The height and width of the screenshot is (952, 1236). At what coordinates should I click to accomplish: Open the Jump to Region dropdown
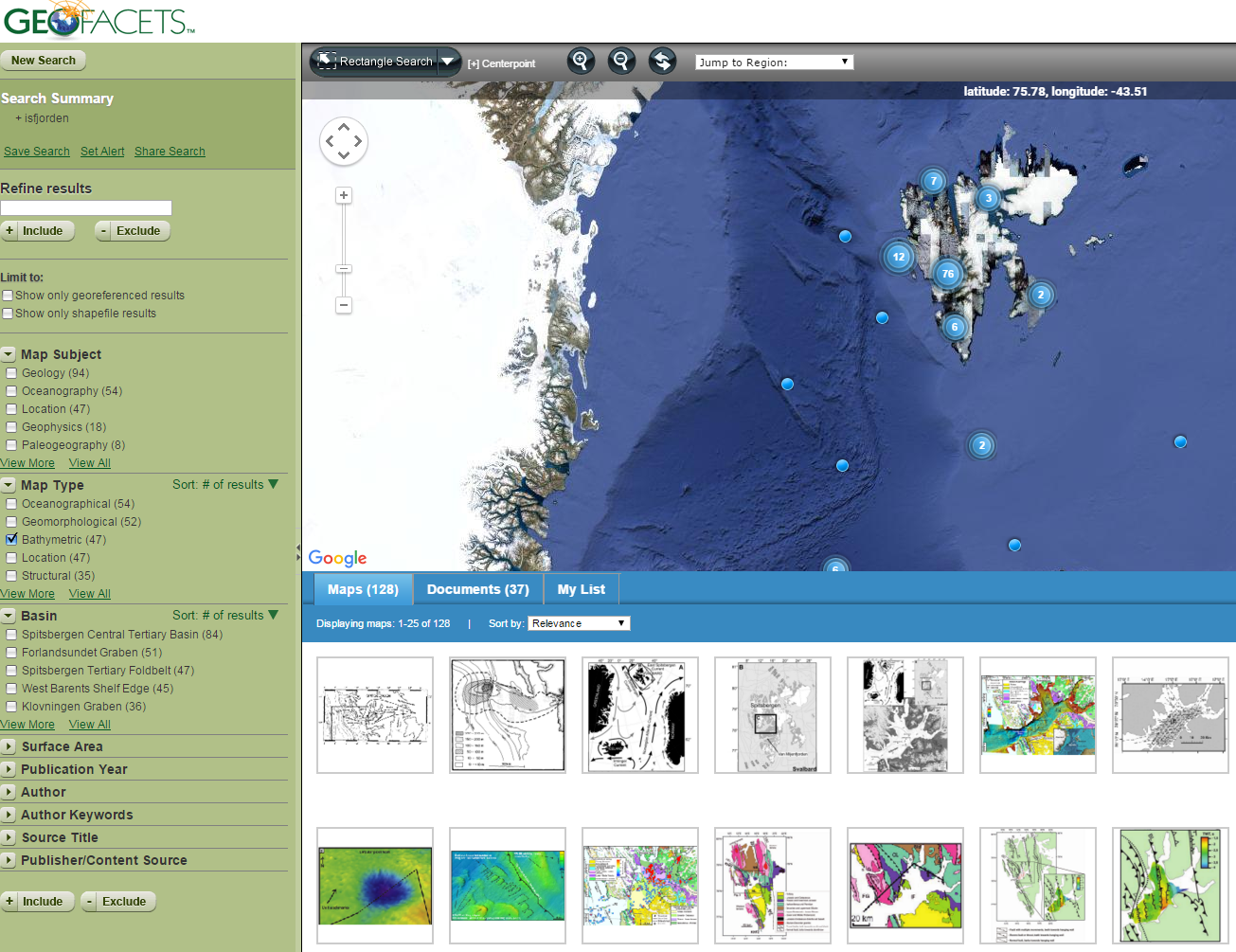pyautogui.click(x=774, y=63)
